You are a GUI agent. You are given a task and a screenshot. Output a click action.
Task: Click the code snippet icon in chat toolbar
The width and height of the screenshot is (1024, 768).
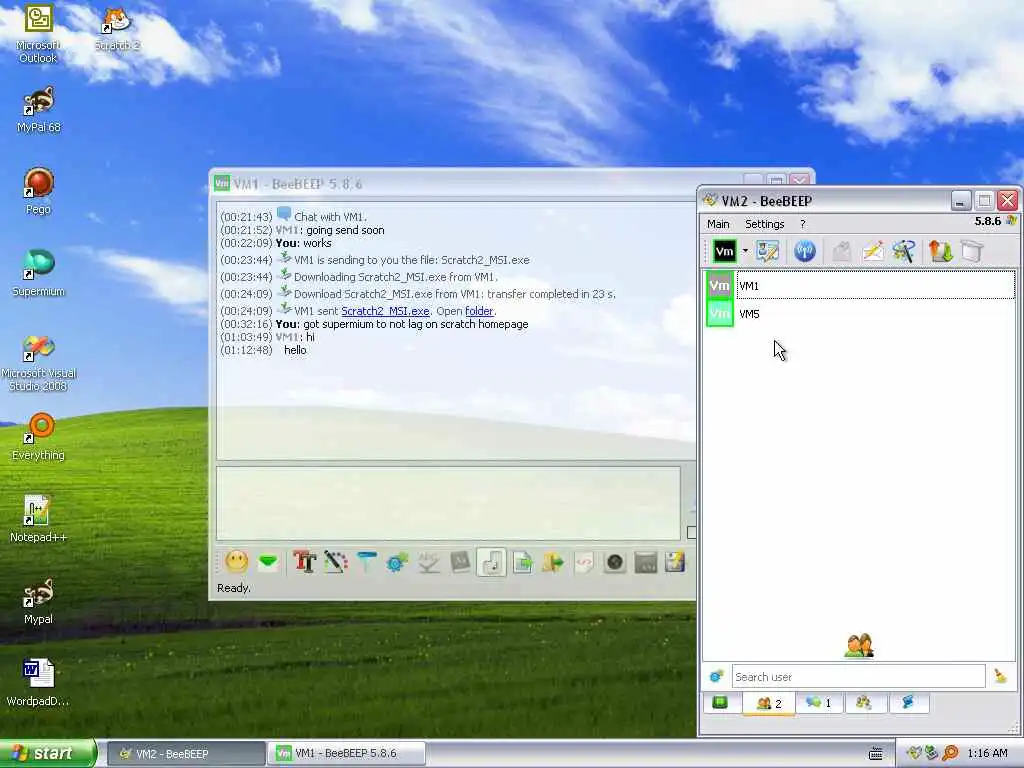click(584, 562)
